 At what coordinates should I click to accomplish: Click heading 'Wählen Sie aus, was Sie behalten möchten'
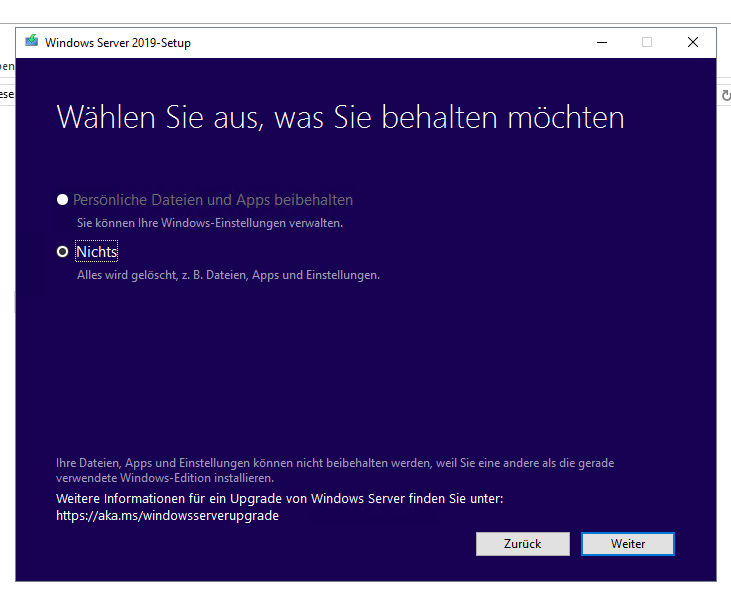[x=340, y=117]
